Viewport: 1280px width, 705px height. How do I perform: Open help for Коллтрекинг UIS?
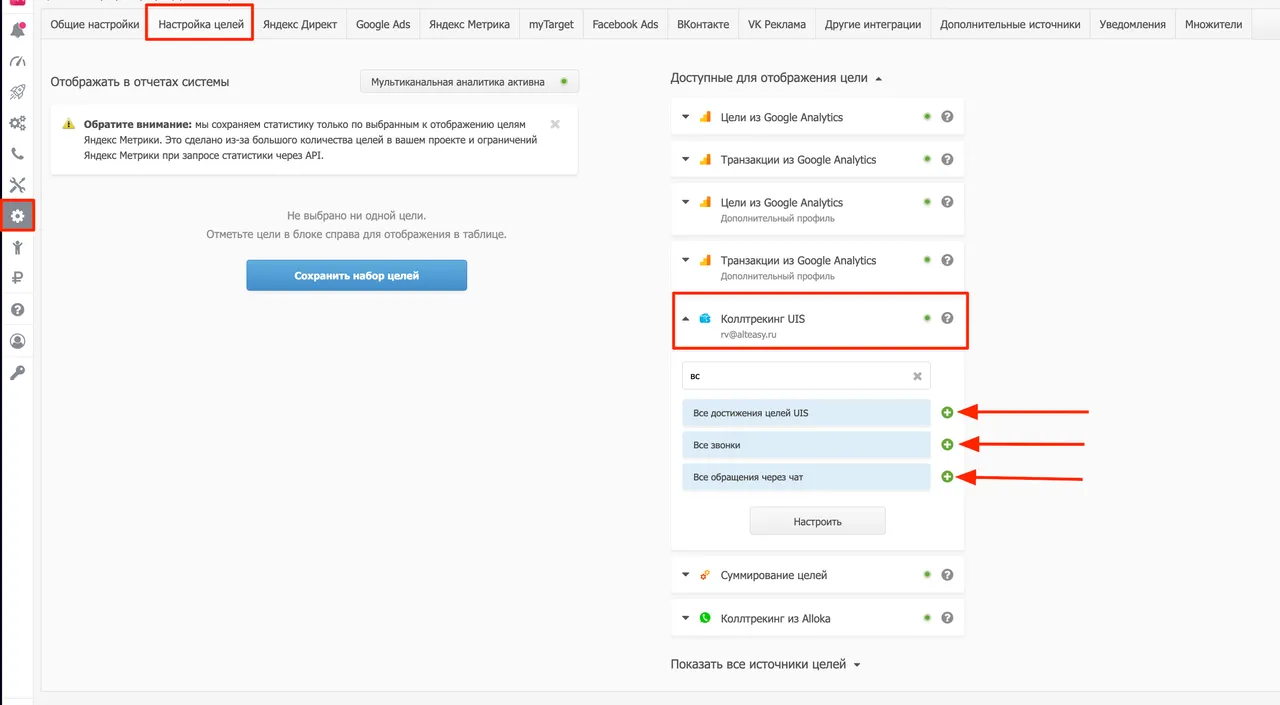(947, 318)
